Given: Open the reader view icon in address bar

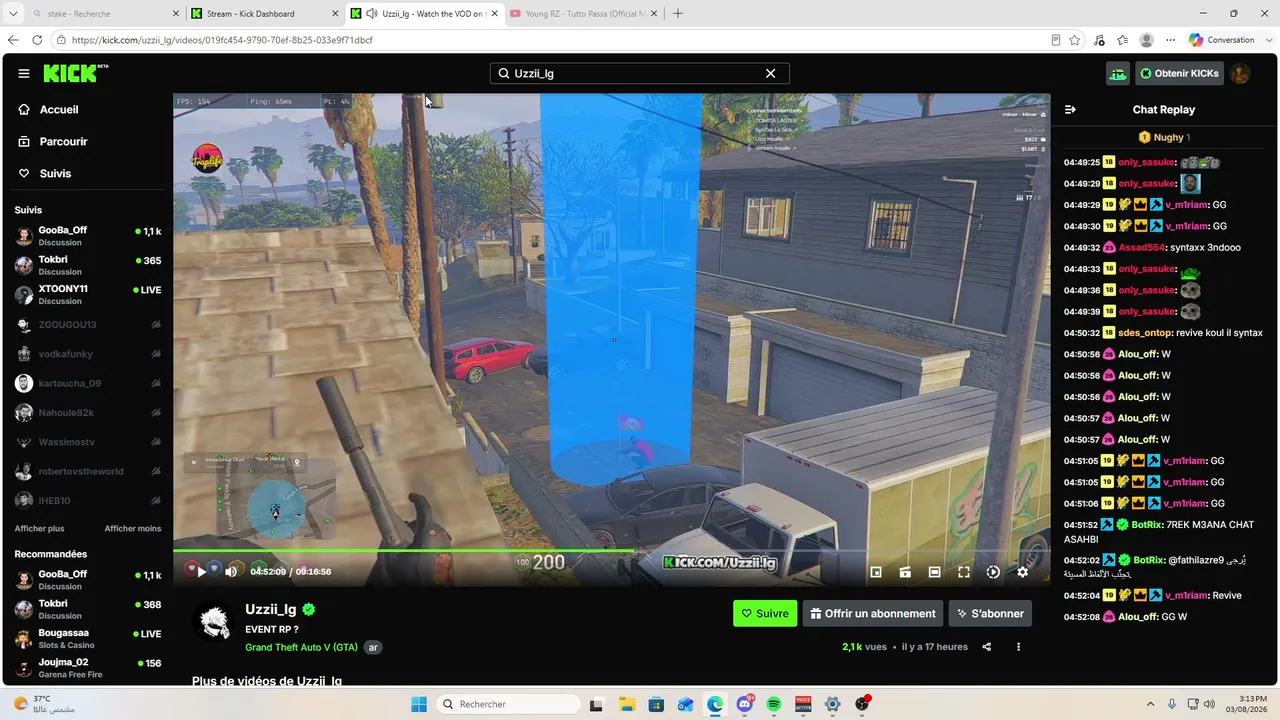Looking at the screenshot, I should coord(1056,40).
